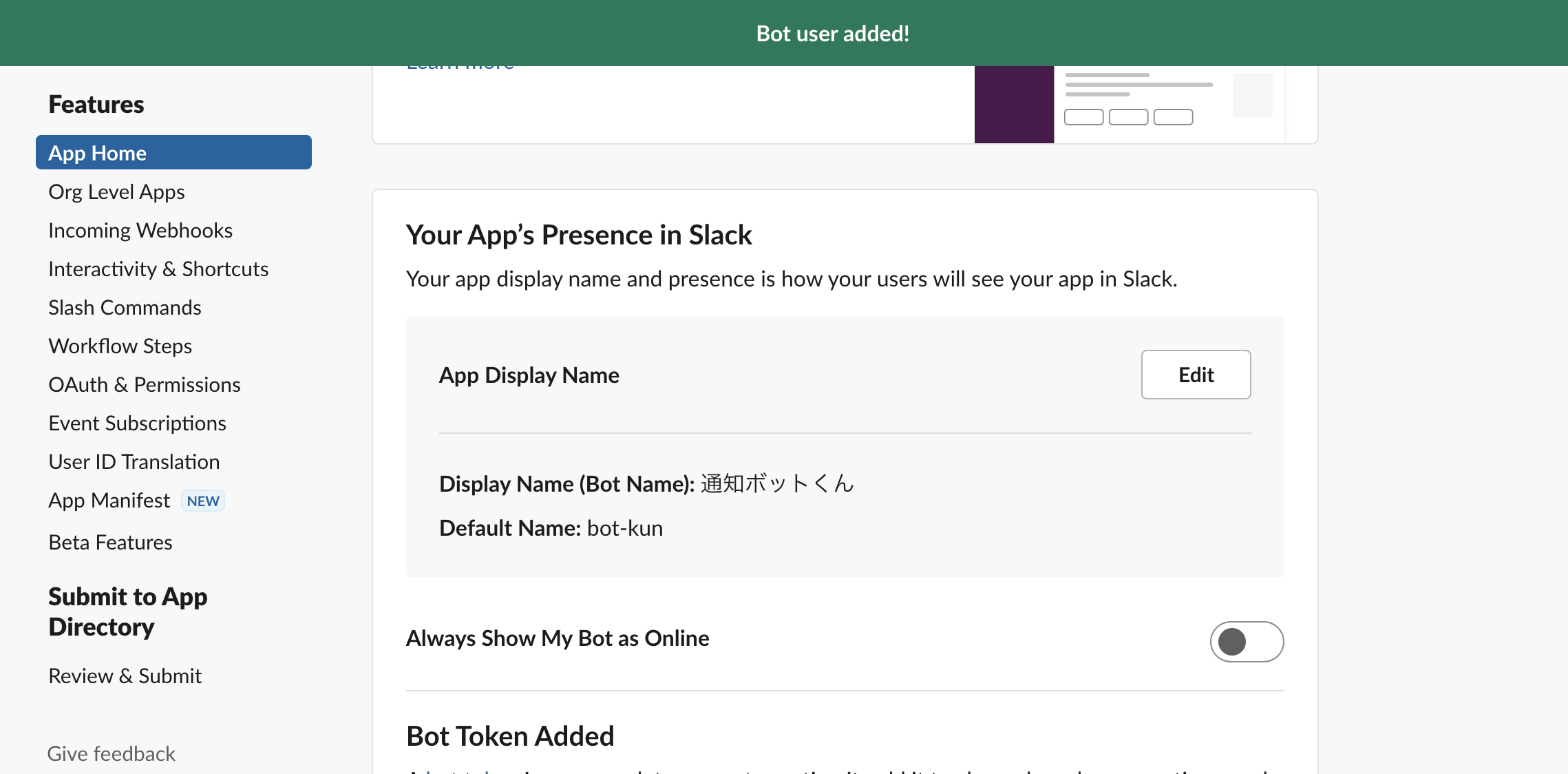Image resolution: width=1568 pixels, height=774 pixels.
Task: Click the Give feedback link
Action: pos(111,753)
